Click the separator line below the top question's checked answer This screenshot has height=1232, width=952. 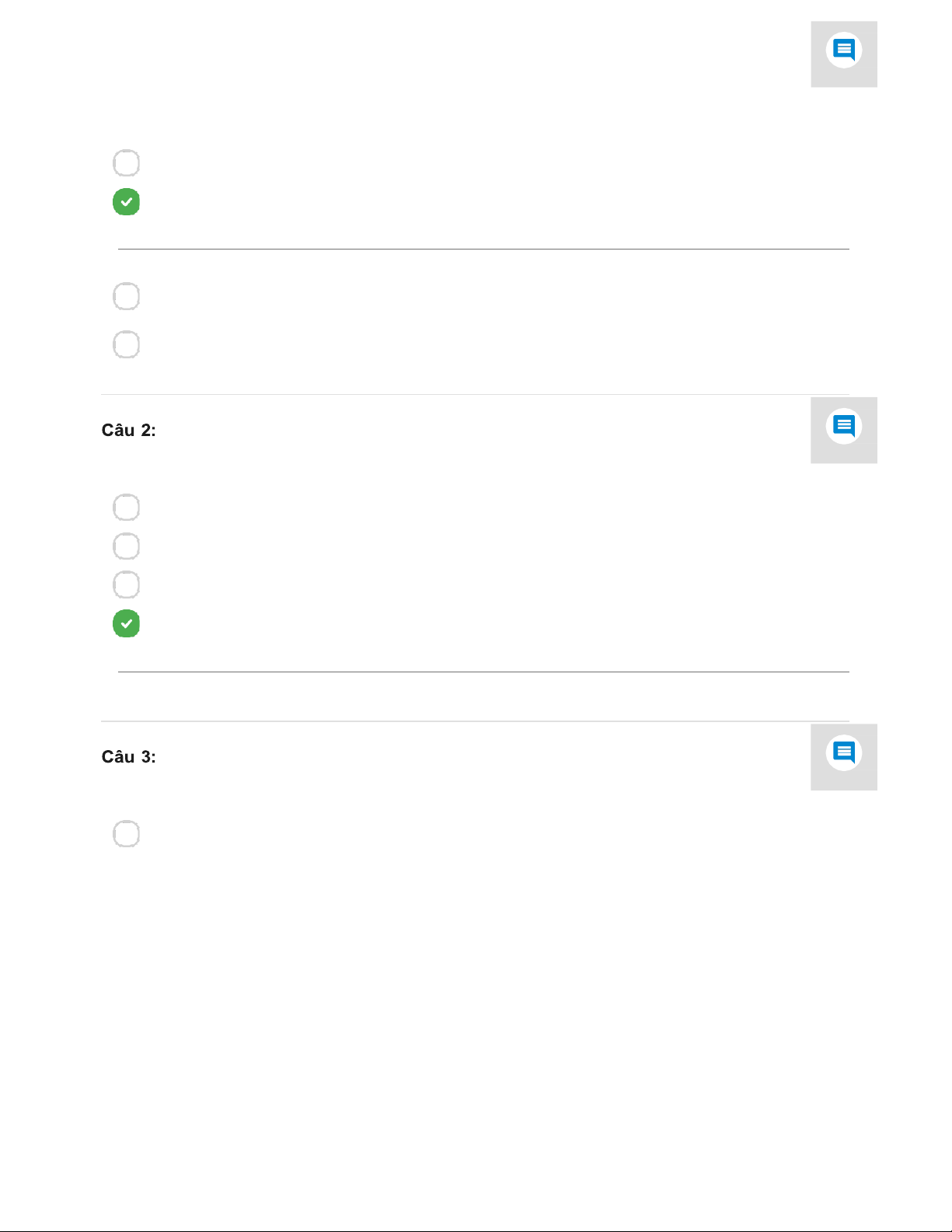(x=483, y=249)
